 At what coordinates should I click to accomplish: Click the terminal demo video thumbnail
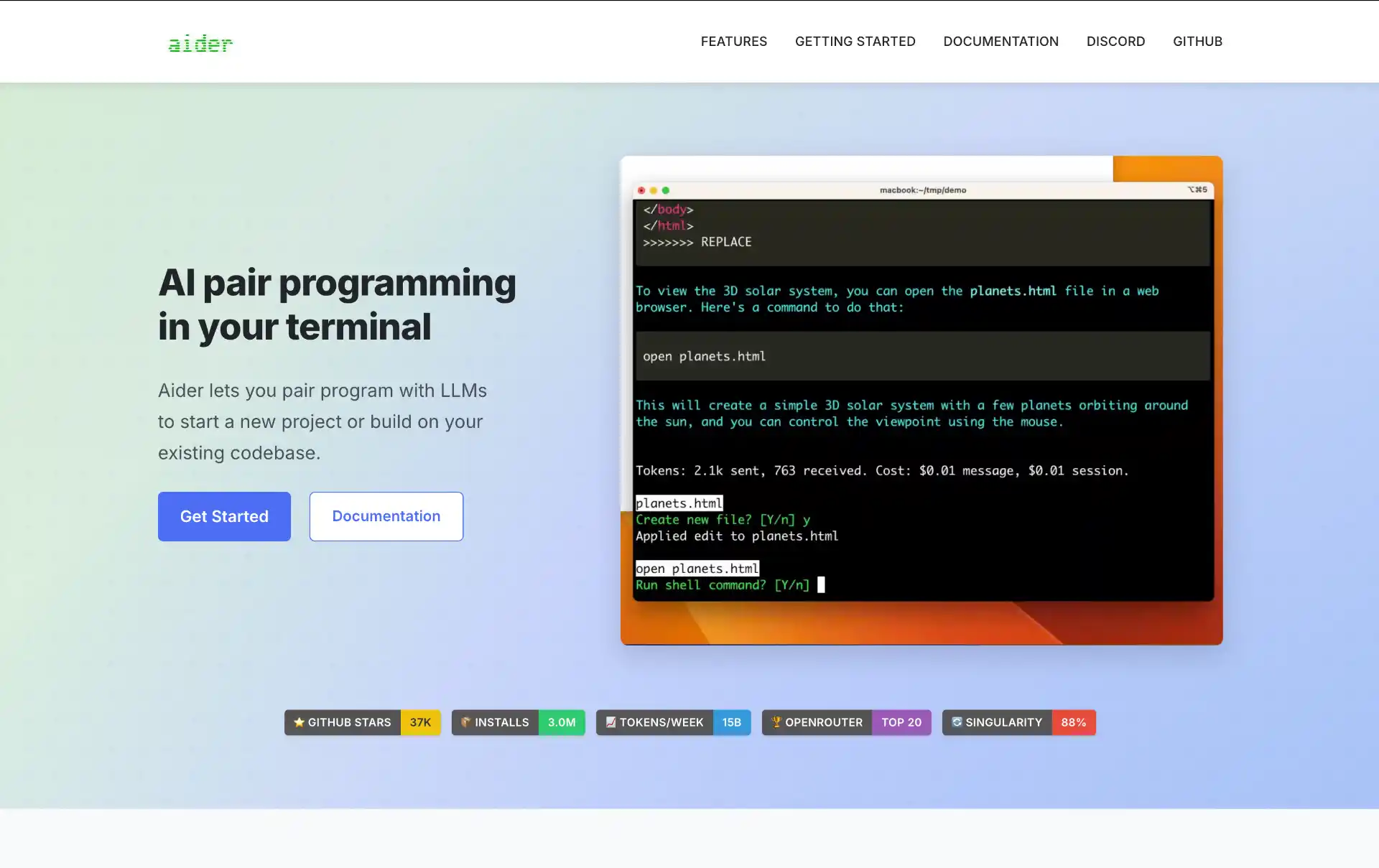(x=921, y=400)
